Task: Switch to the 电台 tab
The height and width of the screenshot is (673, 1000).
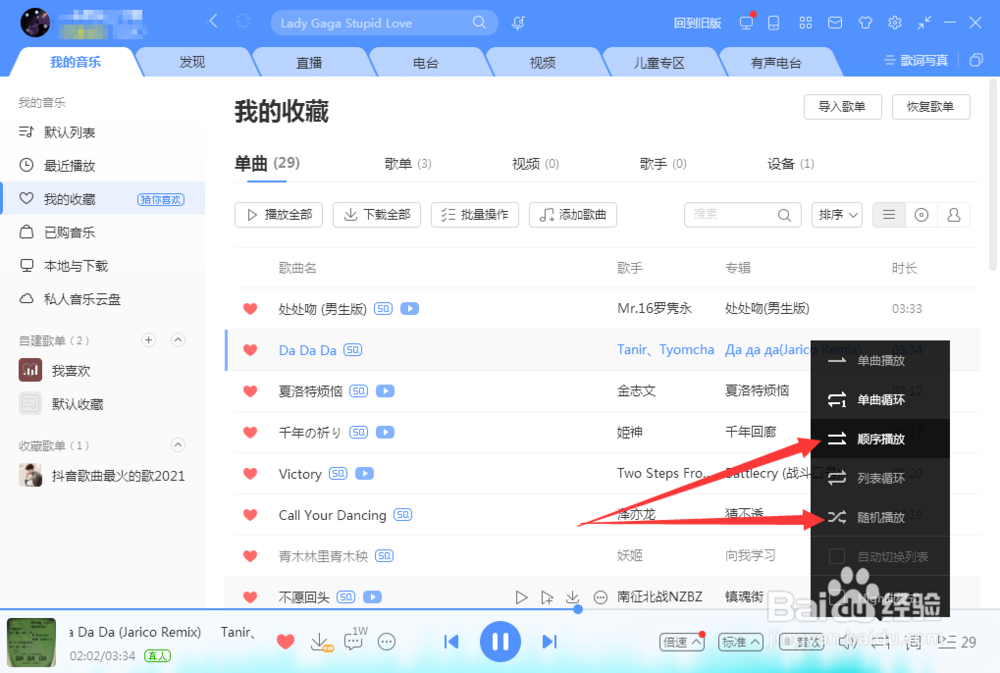Action: (426, 63)
